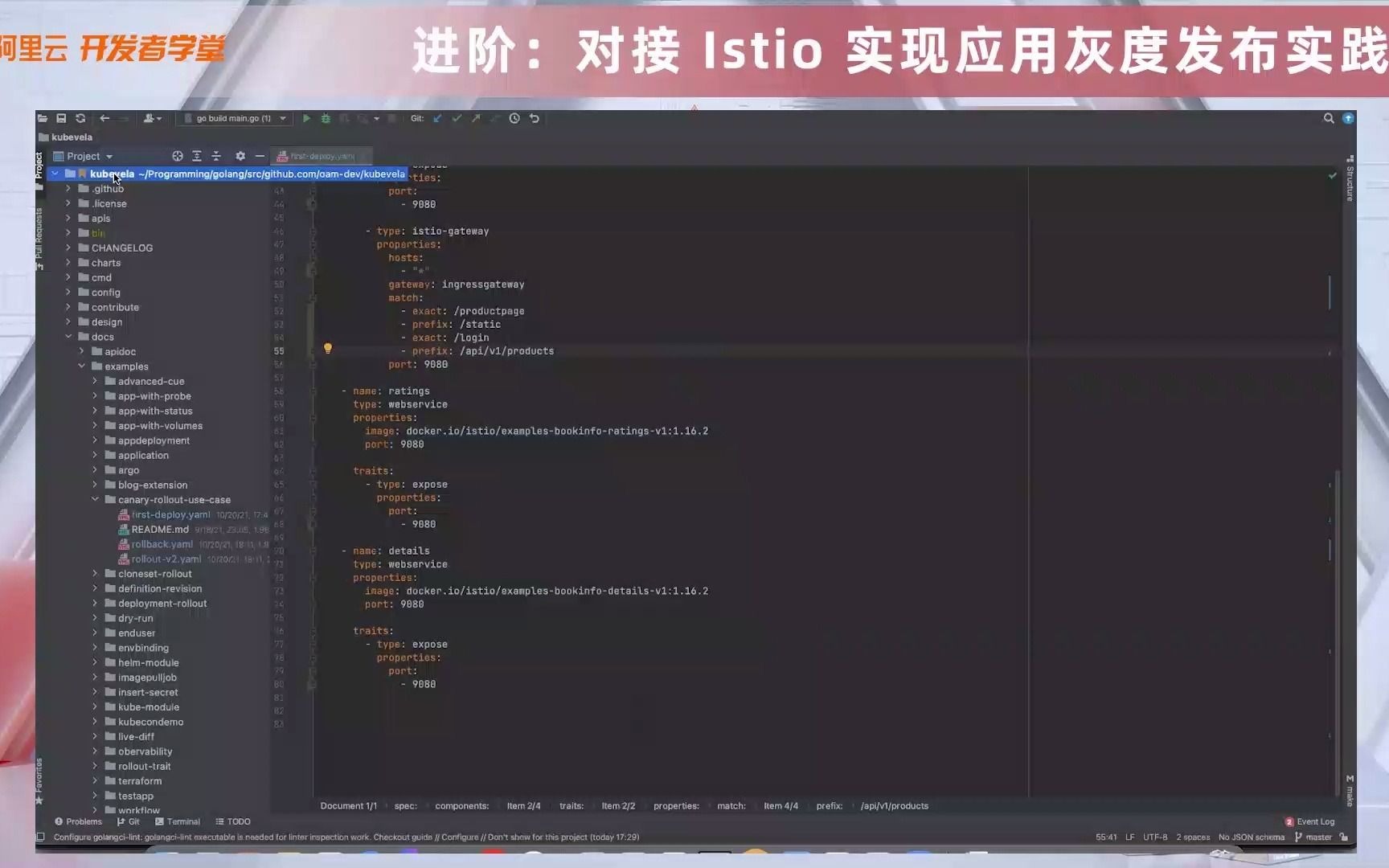Click the Select Opened File target icon
The image size is (1389, 868).
coord(178,156)
